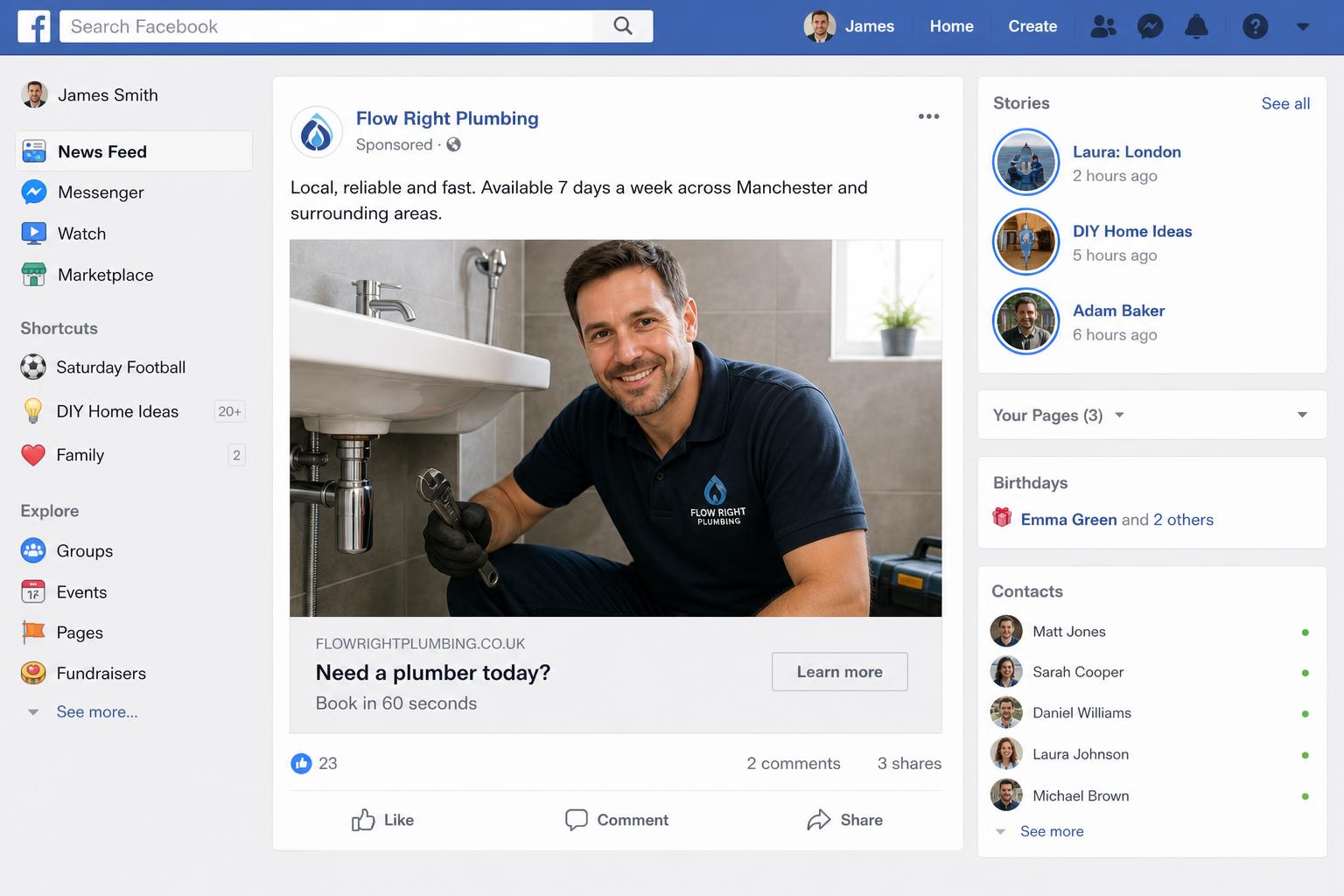Image resolution: width=1344 pixels, height=896 pixels.
Task: Open account menu dropdown arrow
Action: (1303, 27)
